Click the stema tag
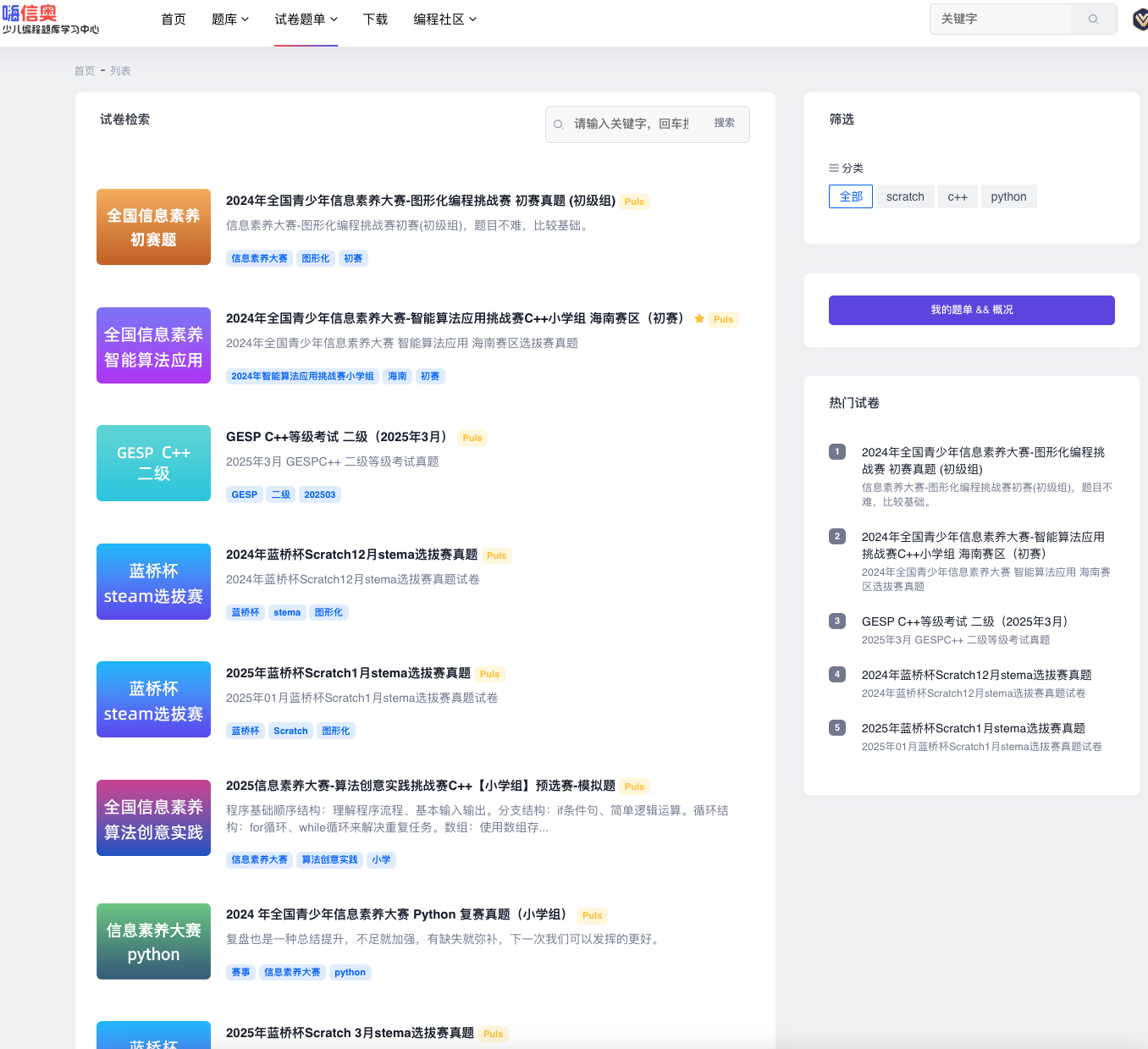1148x1049 pixels. 287,612
